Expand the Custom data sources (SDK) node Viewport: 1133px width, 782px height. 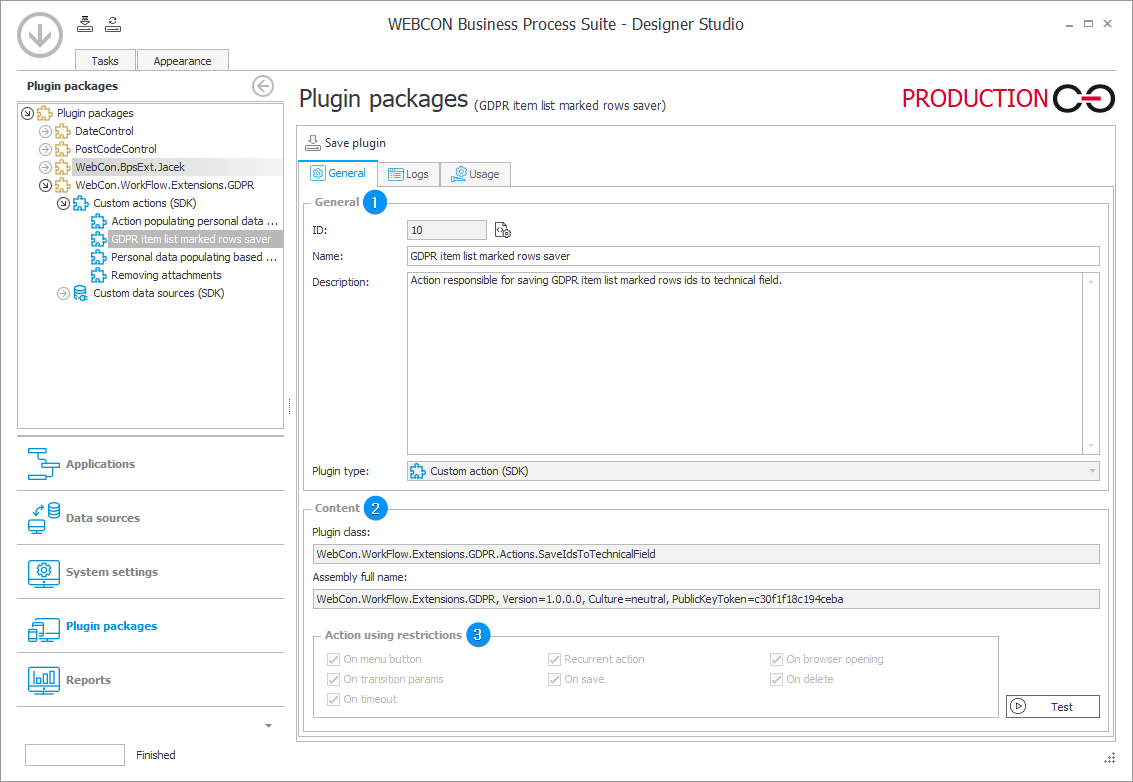(x=63, y=293)
